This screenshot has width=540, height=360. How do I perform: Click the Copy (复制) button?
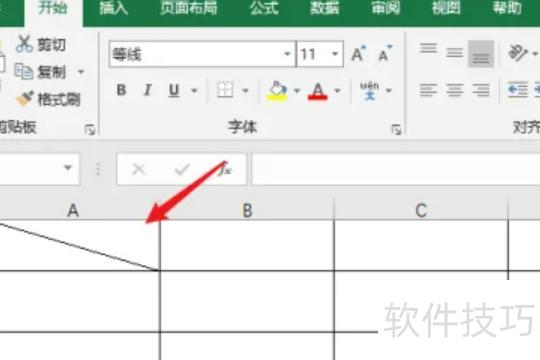click(x=40, y=72)
